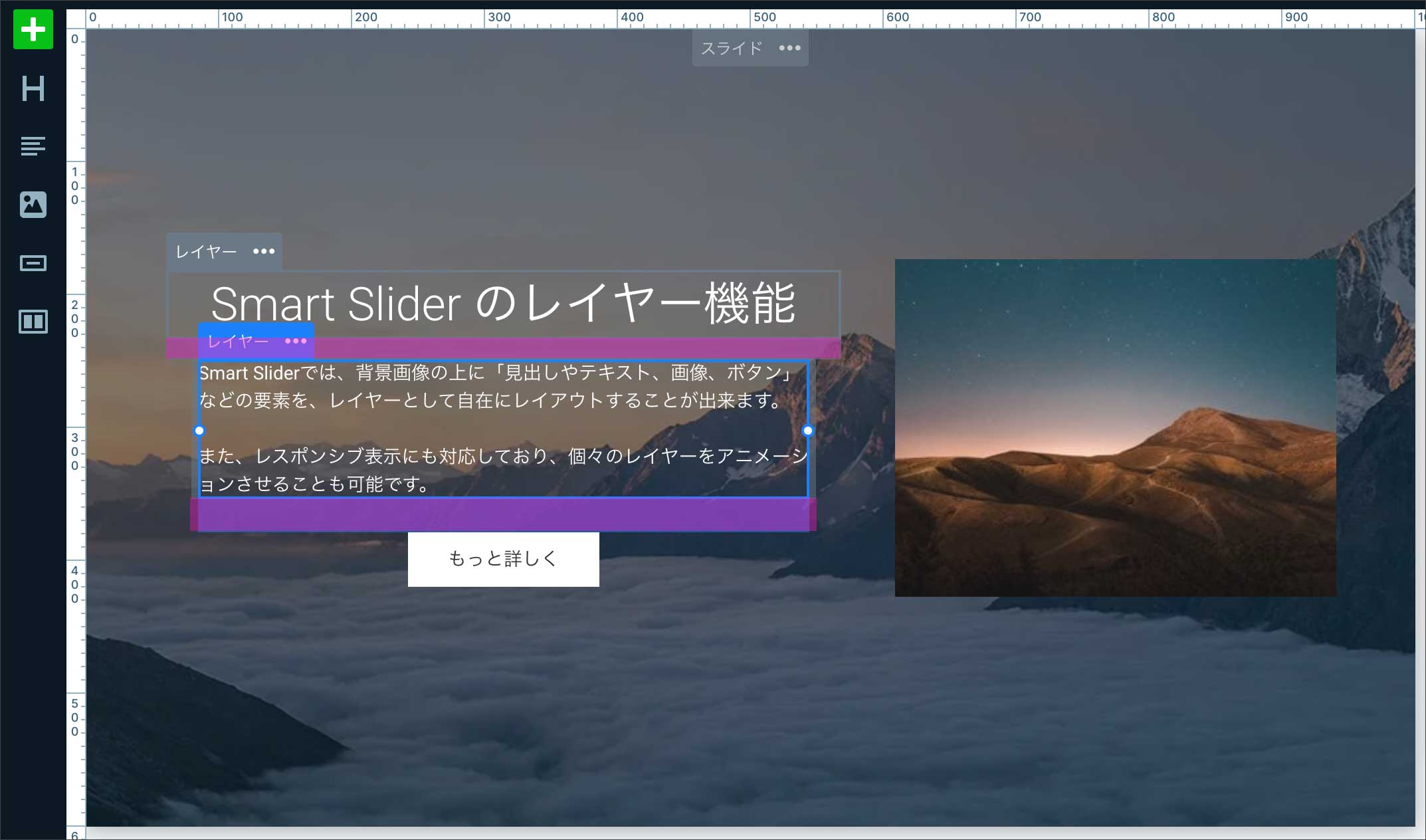Screen dimensions: 1426x840
Task: Click the もっと詳しく button
Action: pos(503,559)
